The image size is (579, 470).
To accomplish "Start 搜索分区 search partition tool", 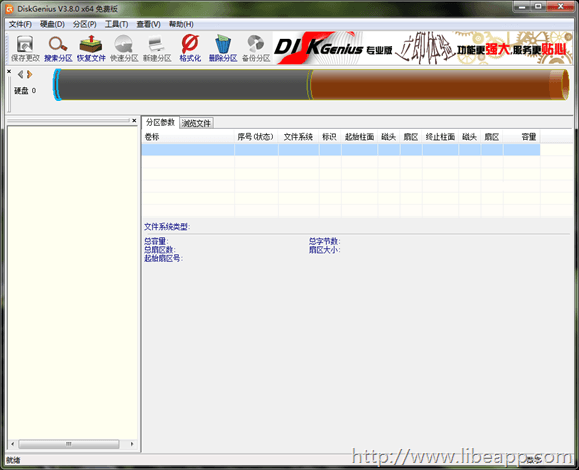I will click(x=58, y=48).
